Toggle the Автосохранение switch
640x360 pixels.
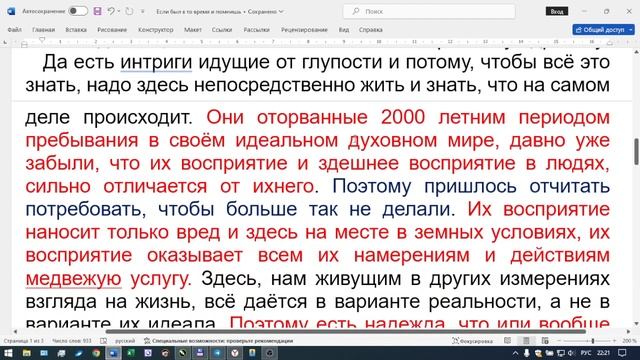click(x=78, y=11)
